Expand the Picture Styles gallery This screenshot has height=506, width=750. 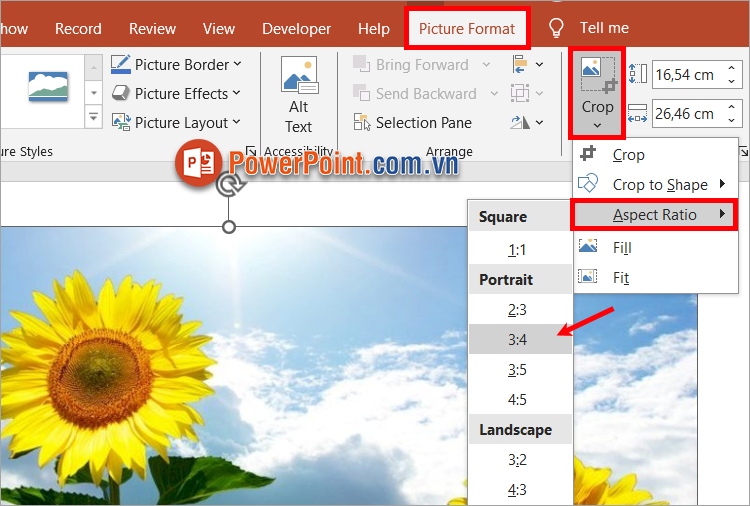tap(94, 116)
